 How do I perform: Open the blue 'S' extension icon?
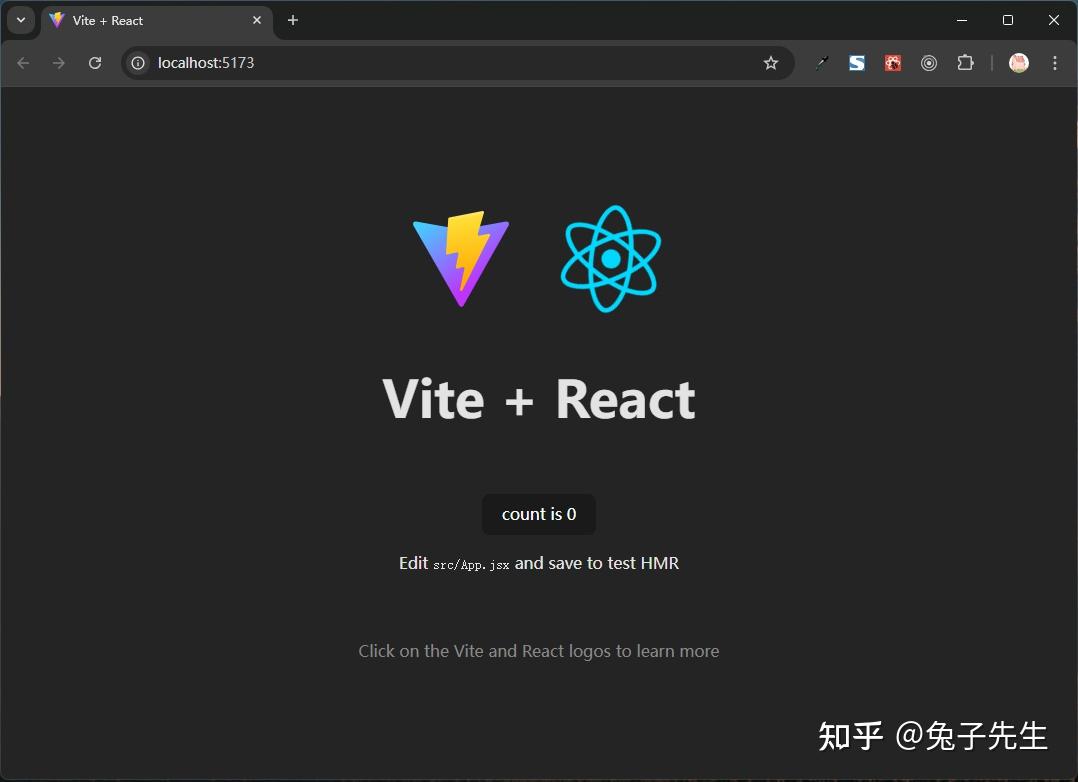coord(856,62)
